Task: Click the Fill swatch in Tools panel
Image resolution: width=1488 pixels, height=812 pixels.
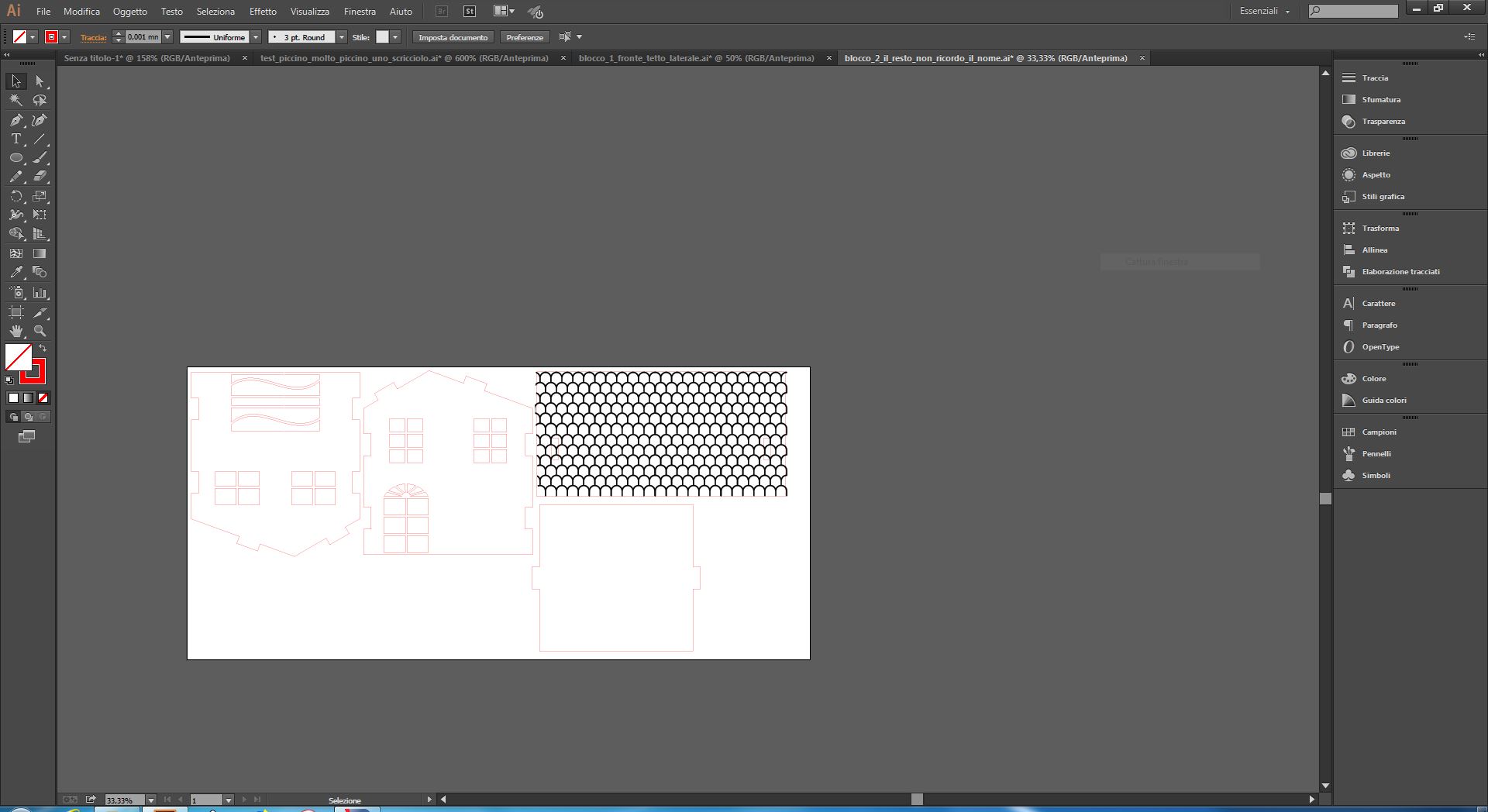Action: 18,357
